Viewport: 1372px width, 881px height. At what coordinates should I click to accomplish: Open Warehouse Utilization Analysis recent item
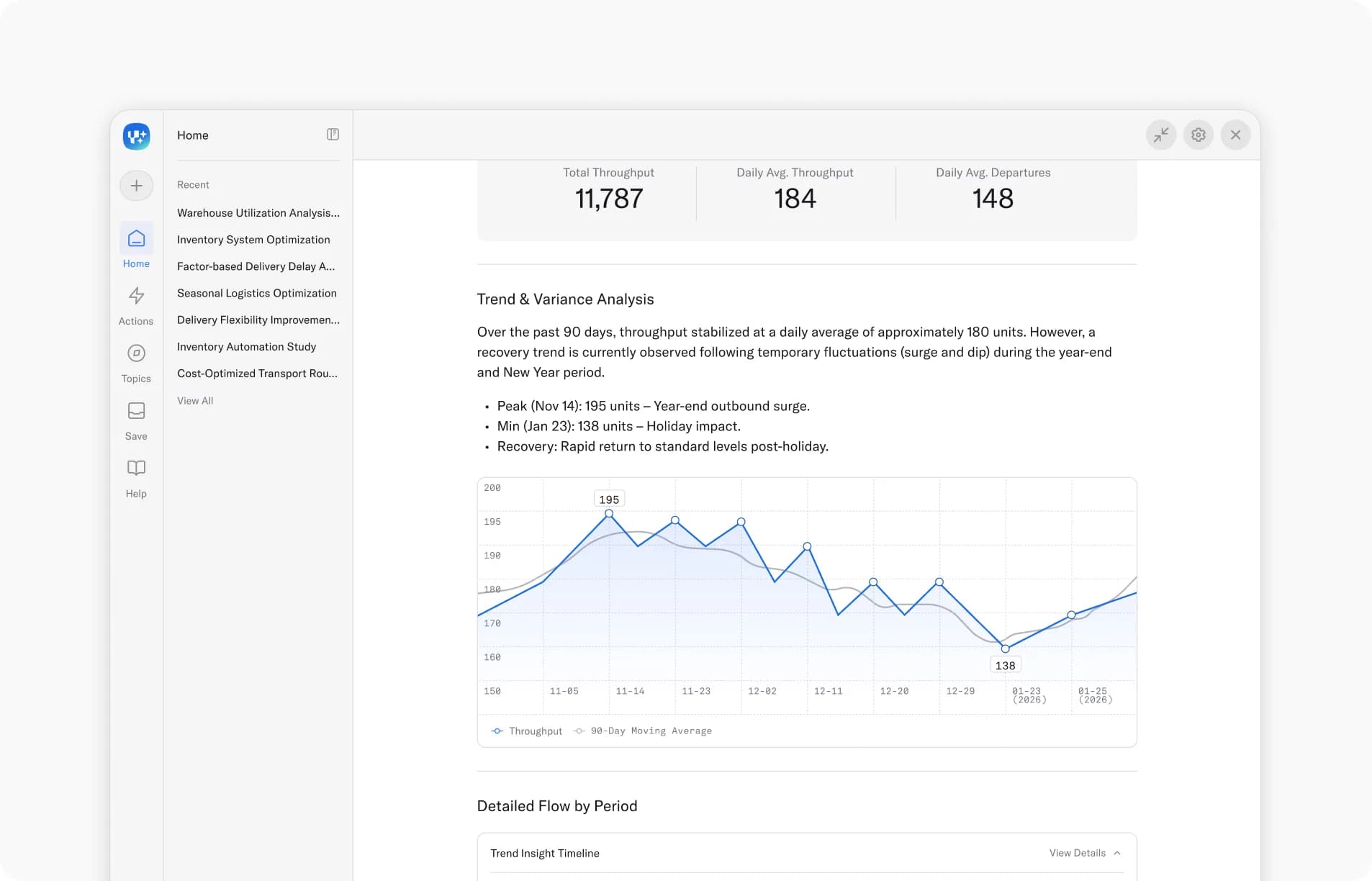tap(258, 213)
